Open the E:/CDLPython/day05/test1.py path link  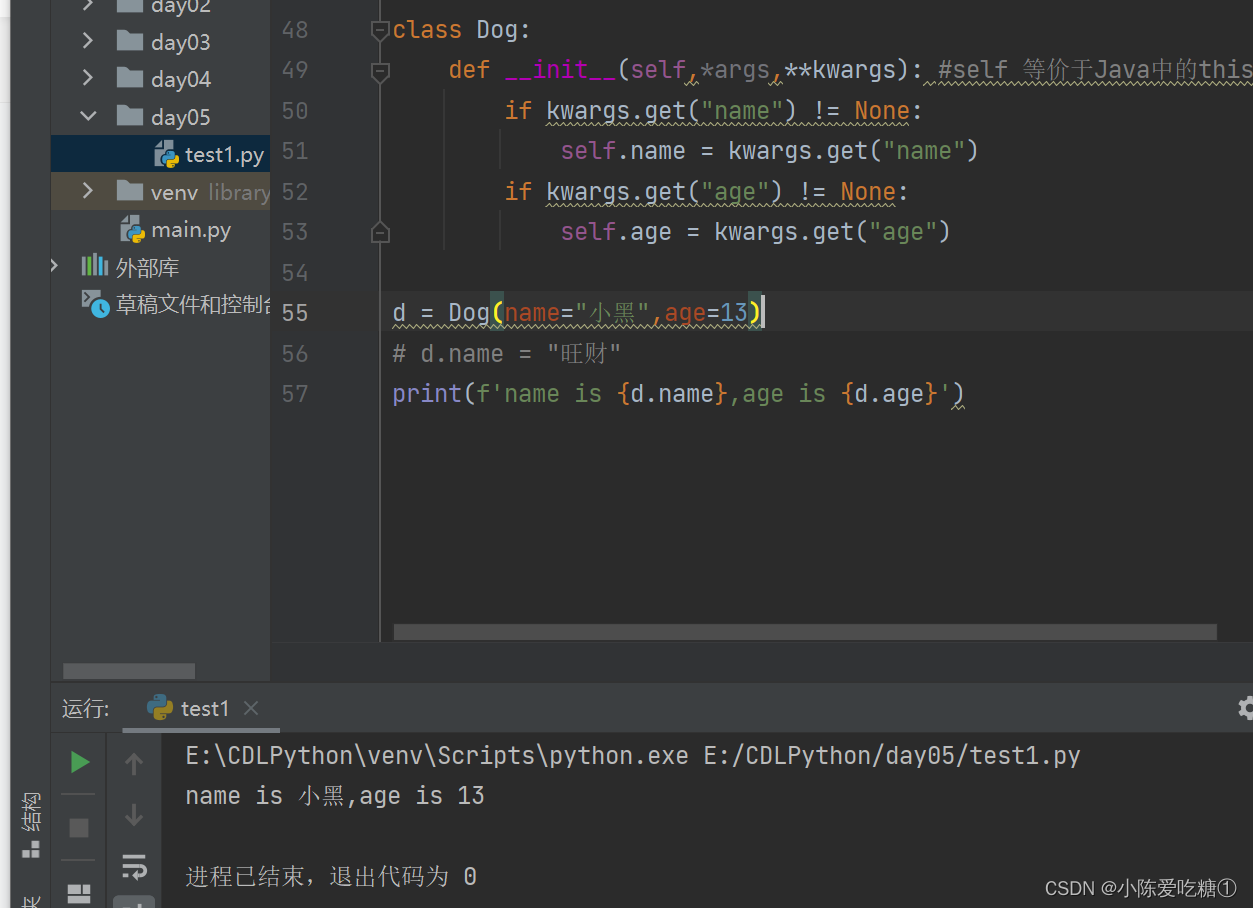[892, 756]
